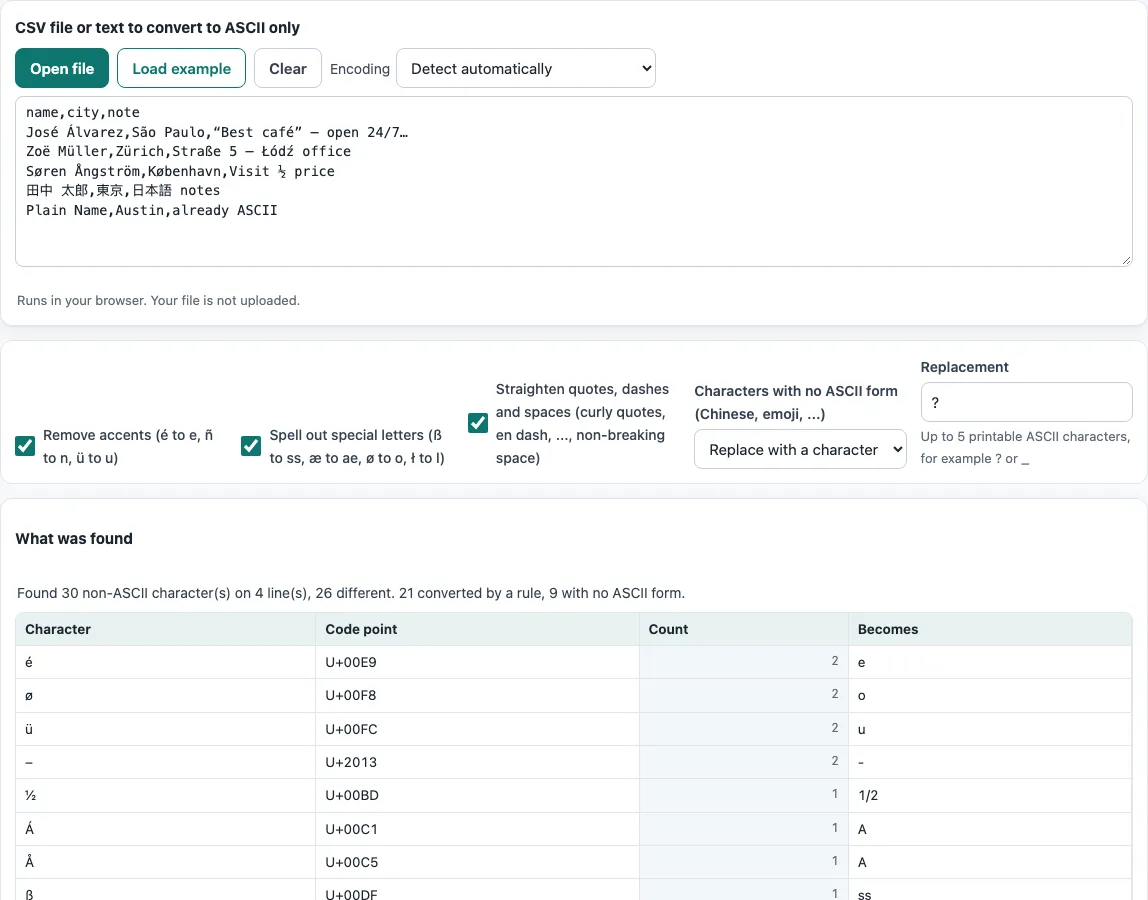Viewport: 1148px width, 900px height.
Task: Click the "Plain Name,Austin,already ASCII" line
Action: 152,210
